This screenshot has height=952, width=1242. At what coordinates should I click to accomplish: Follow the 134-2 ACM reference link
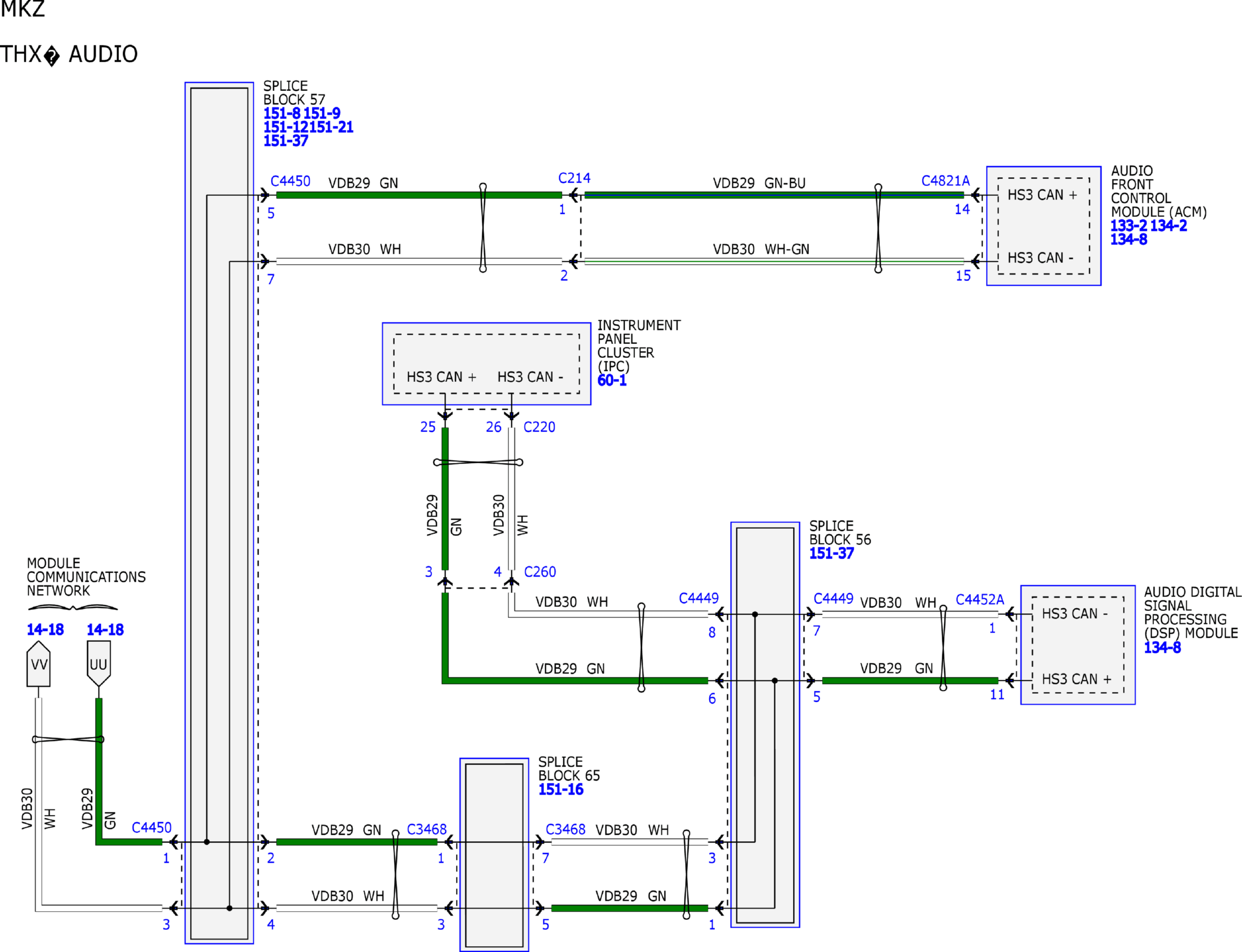tap(1169, 226)
